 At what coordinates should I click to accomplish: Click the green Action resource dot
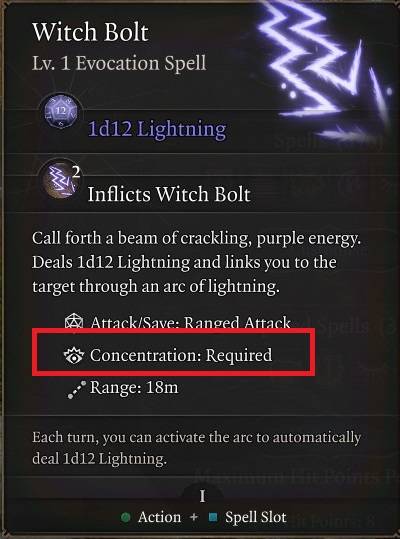coord(126,517)
